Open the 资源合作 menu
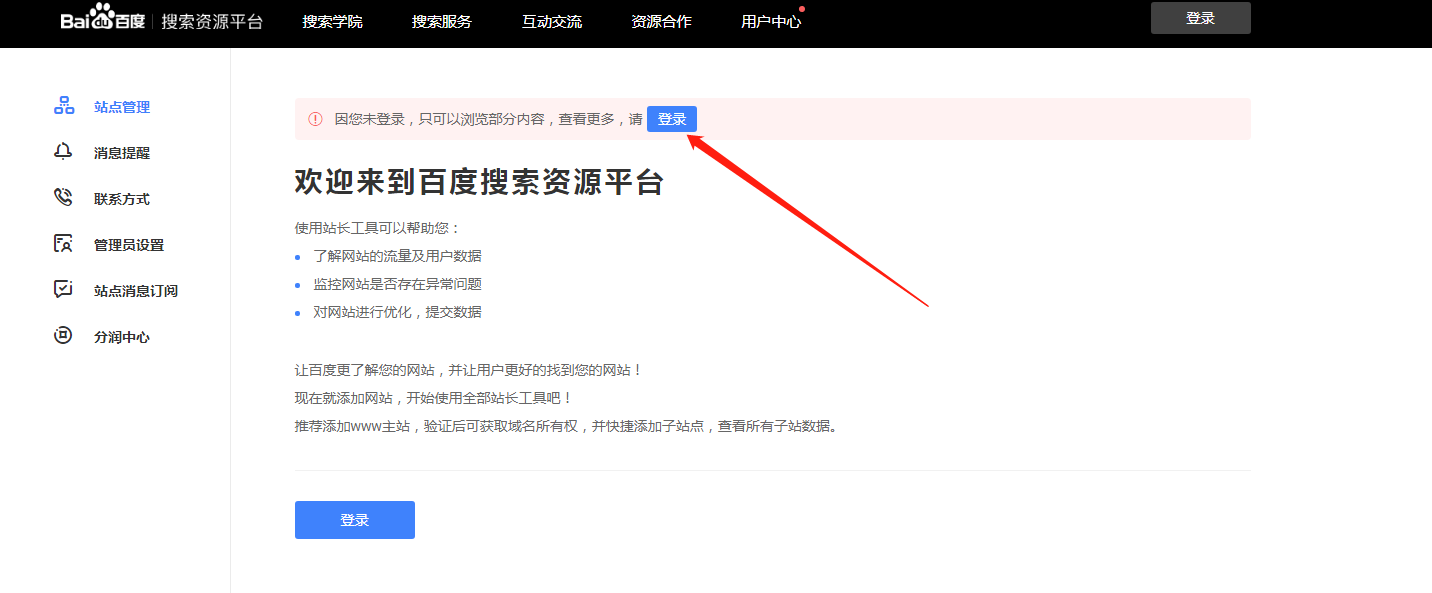The height and width of the screenshot is (593, 1432). click(661, 21)
